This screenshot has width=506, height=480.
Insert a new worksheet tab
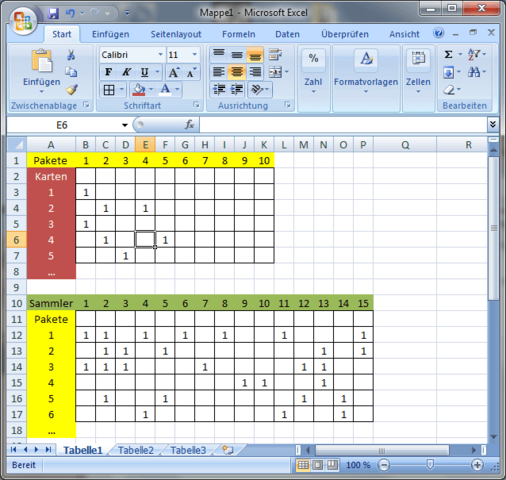228,450
